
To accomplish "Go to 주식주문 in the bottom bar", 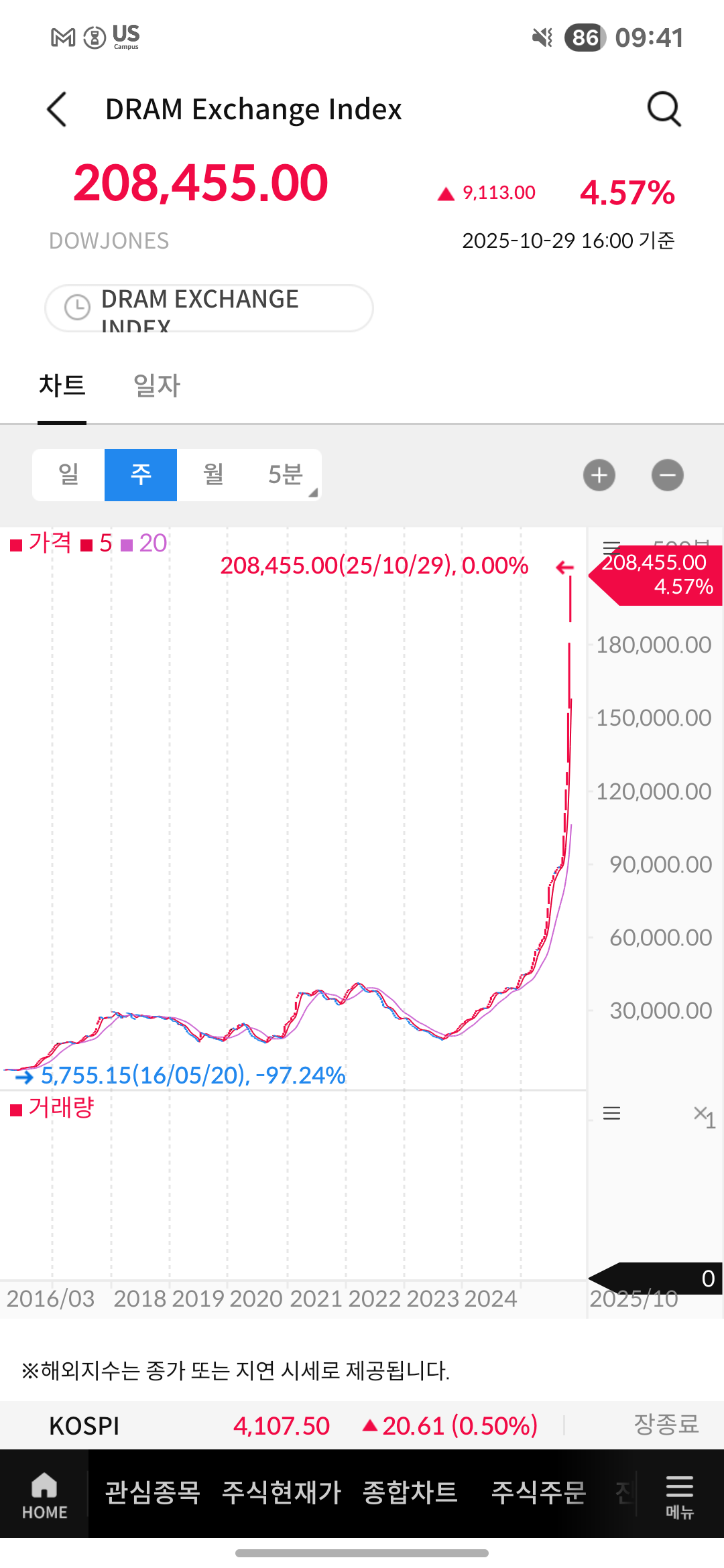I will pos(538,1493).
